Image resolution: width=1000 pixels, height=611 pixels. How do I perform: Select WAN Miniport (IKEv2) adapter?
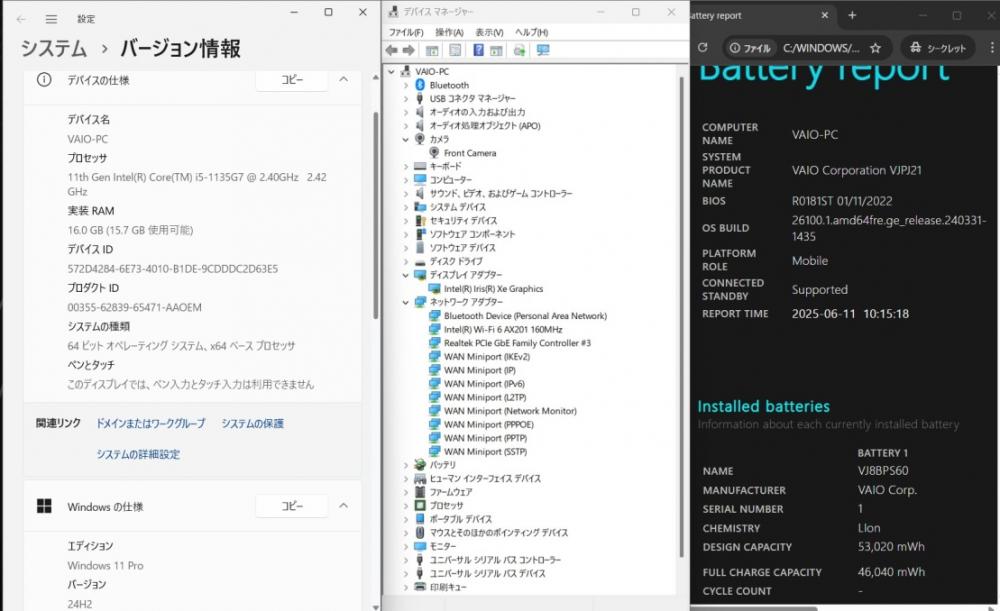(487, 357)
